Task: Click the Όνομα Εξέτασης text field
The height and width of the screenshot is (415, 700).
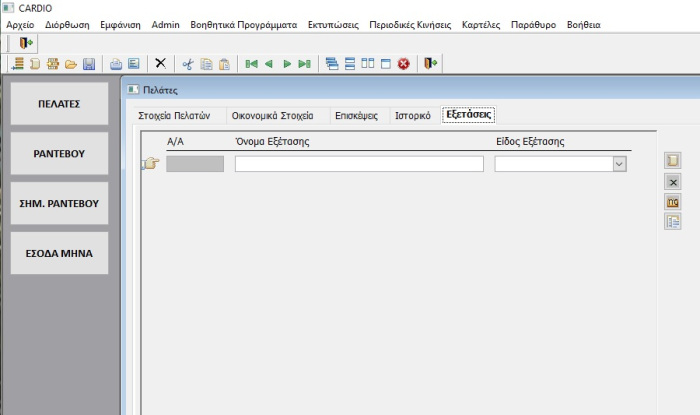Action: (359, 164)
